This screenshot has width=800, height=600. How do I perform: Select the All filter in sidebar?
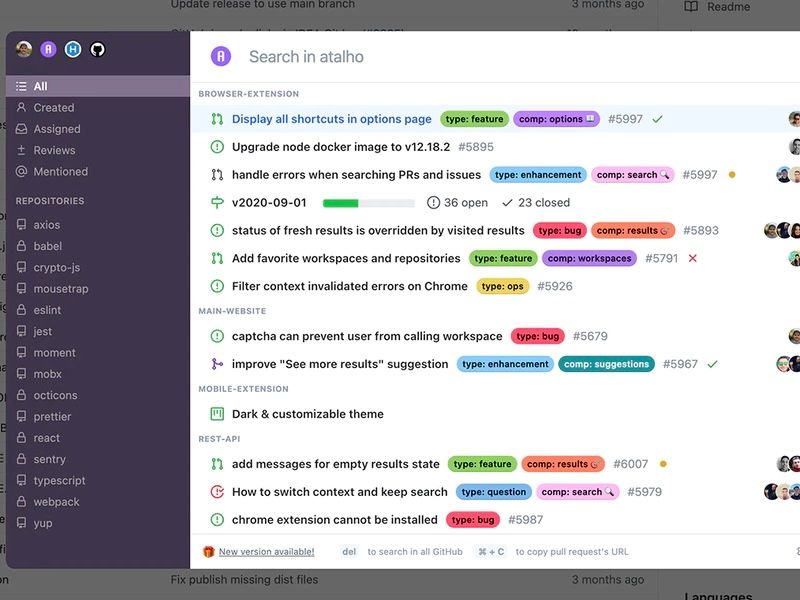[x=98, y=86]
